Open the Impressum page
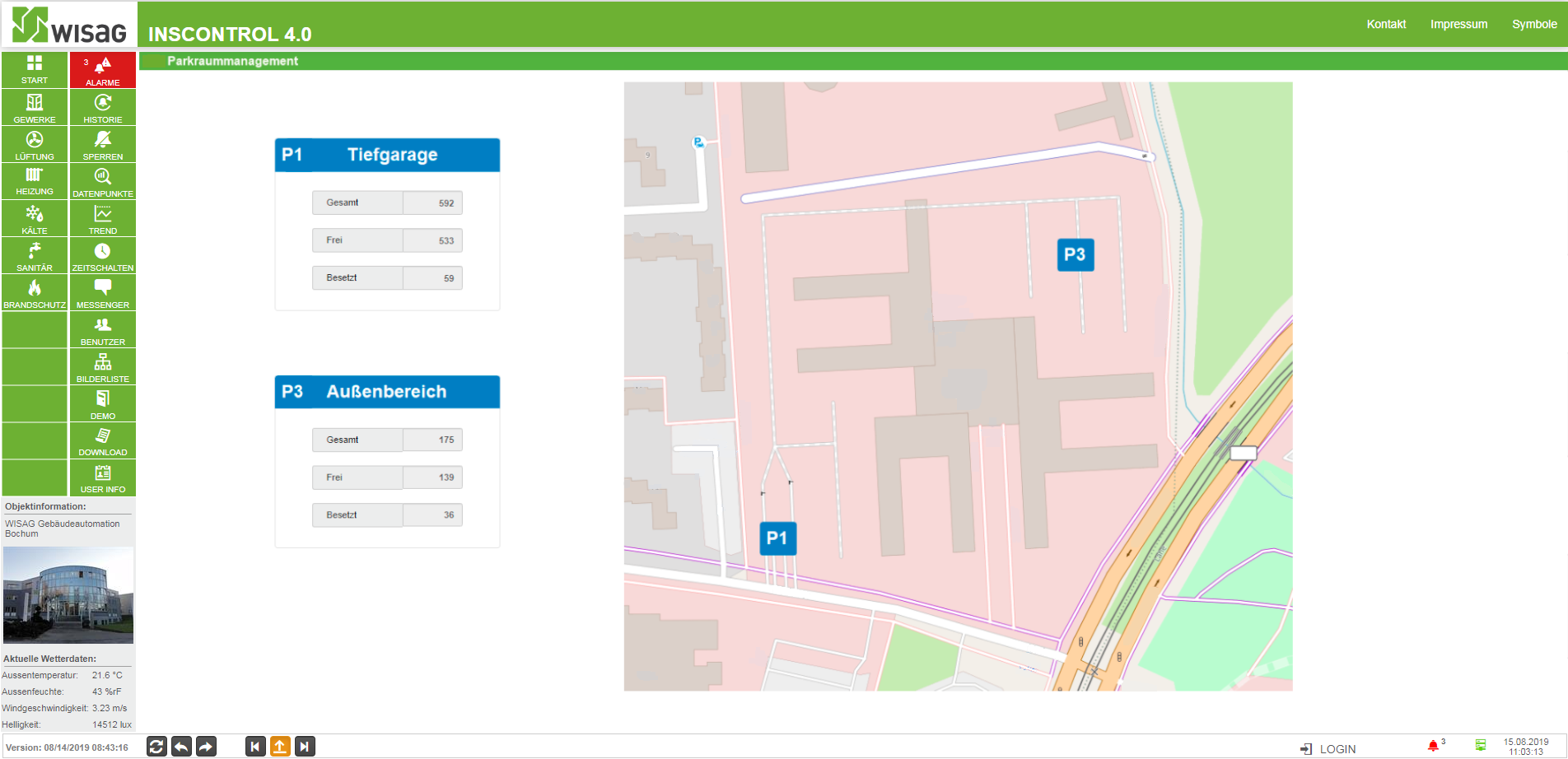1568x759 pixels. click(1458, 24)
